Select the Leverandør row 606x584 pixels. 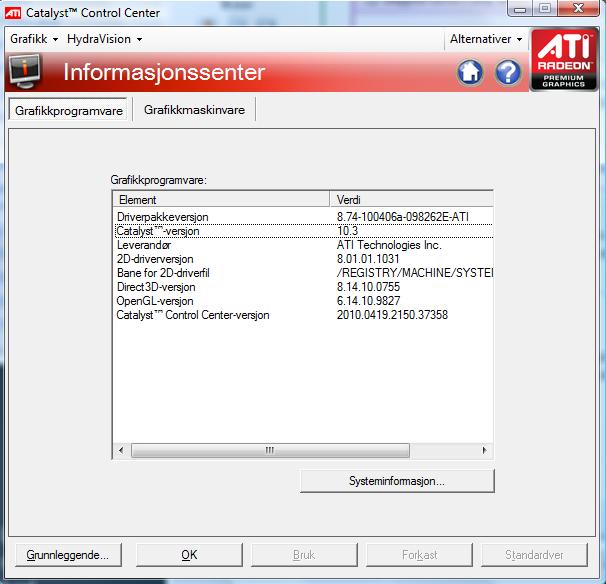point(303,245)
